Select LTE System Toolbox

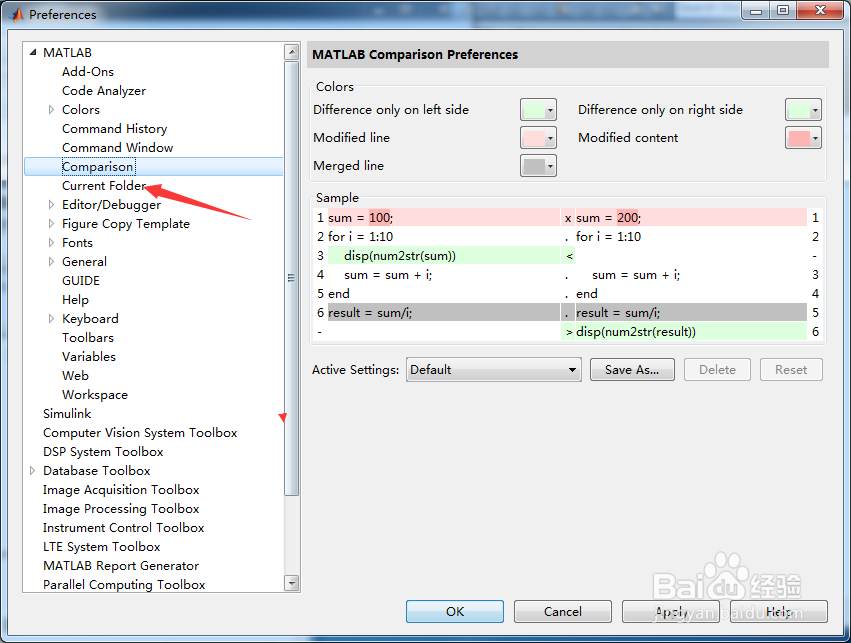point(101,546)
